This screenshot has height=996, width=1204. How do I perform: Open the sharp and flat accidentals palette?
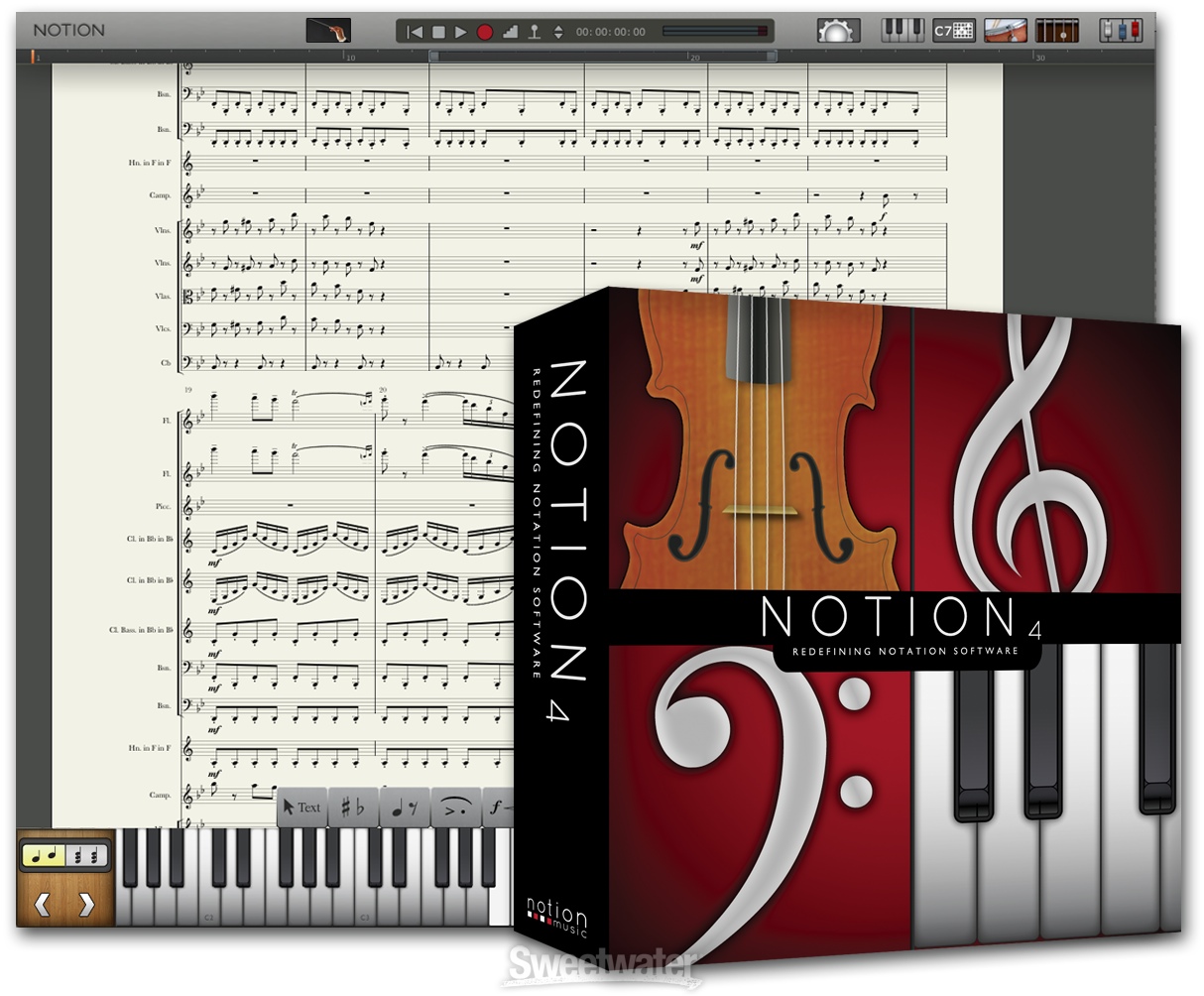pyautogui.click(x=353, y=808)
